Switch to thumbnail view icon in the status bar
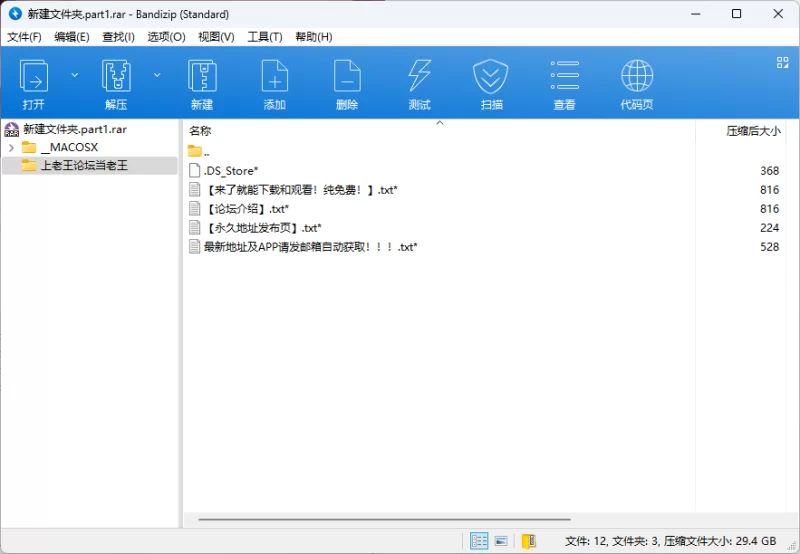The height and width of the screenshot is (554, 800). click(502, 541)
